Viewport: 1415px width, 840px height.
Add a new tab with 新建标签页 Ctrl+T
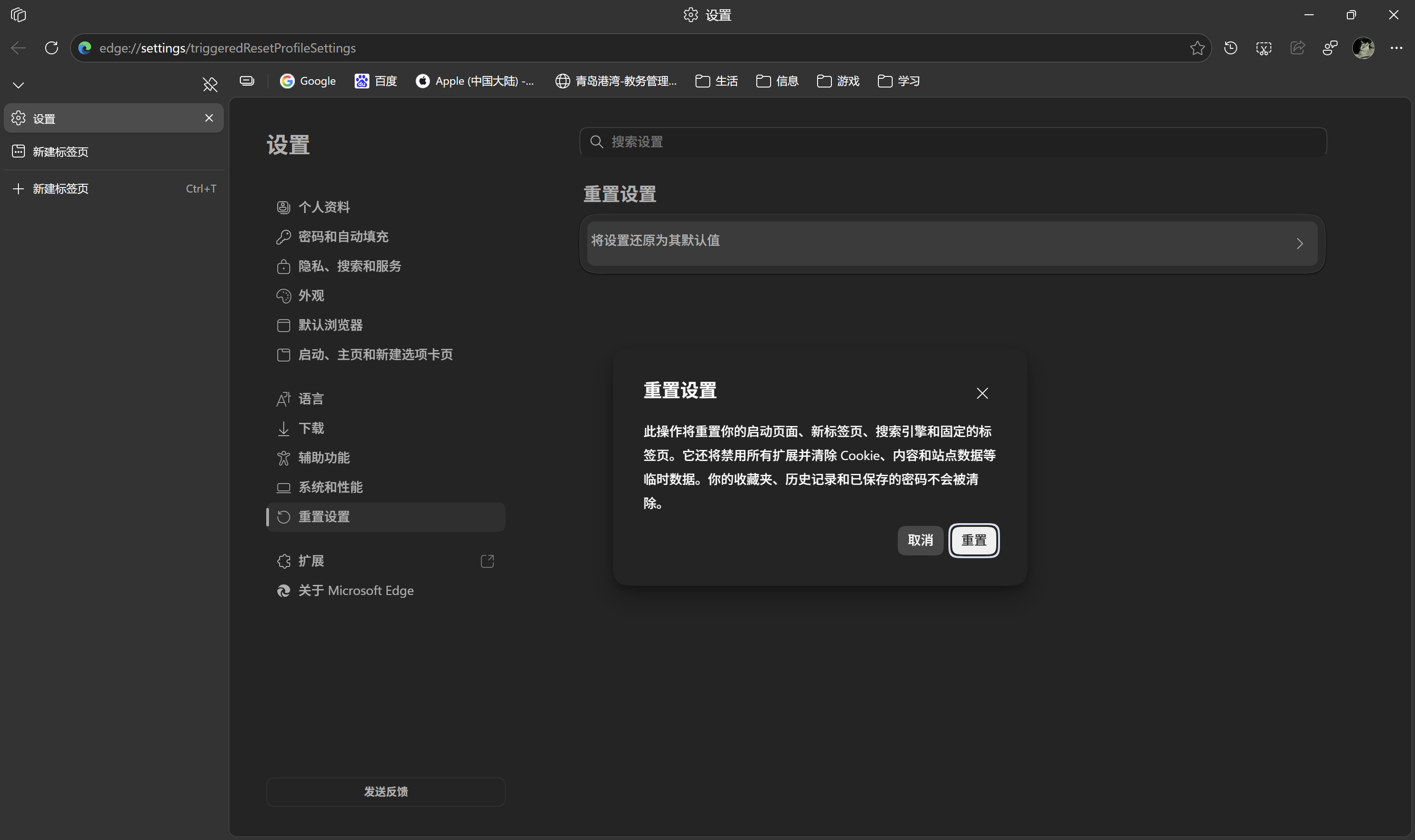113,188
